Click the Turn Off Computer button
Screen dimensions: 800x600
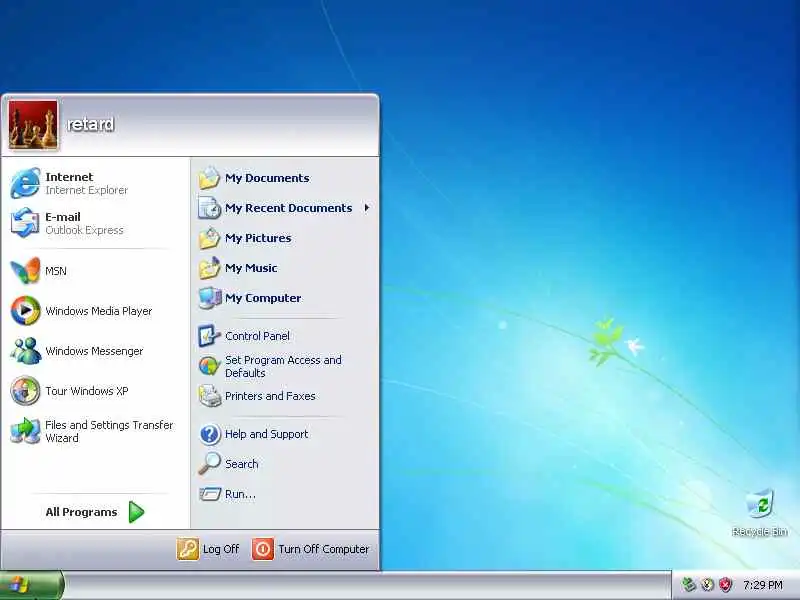[311, 549]
